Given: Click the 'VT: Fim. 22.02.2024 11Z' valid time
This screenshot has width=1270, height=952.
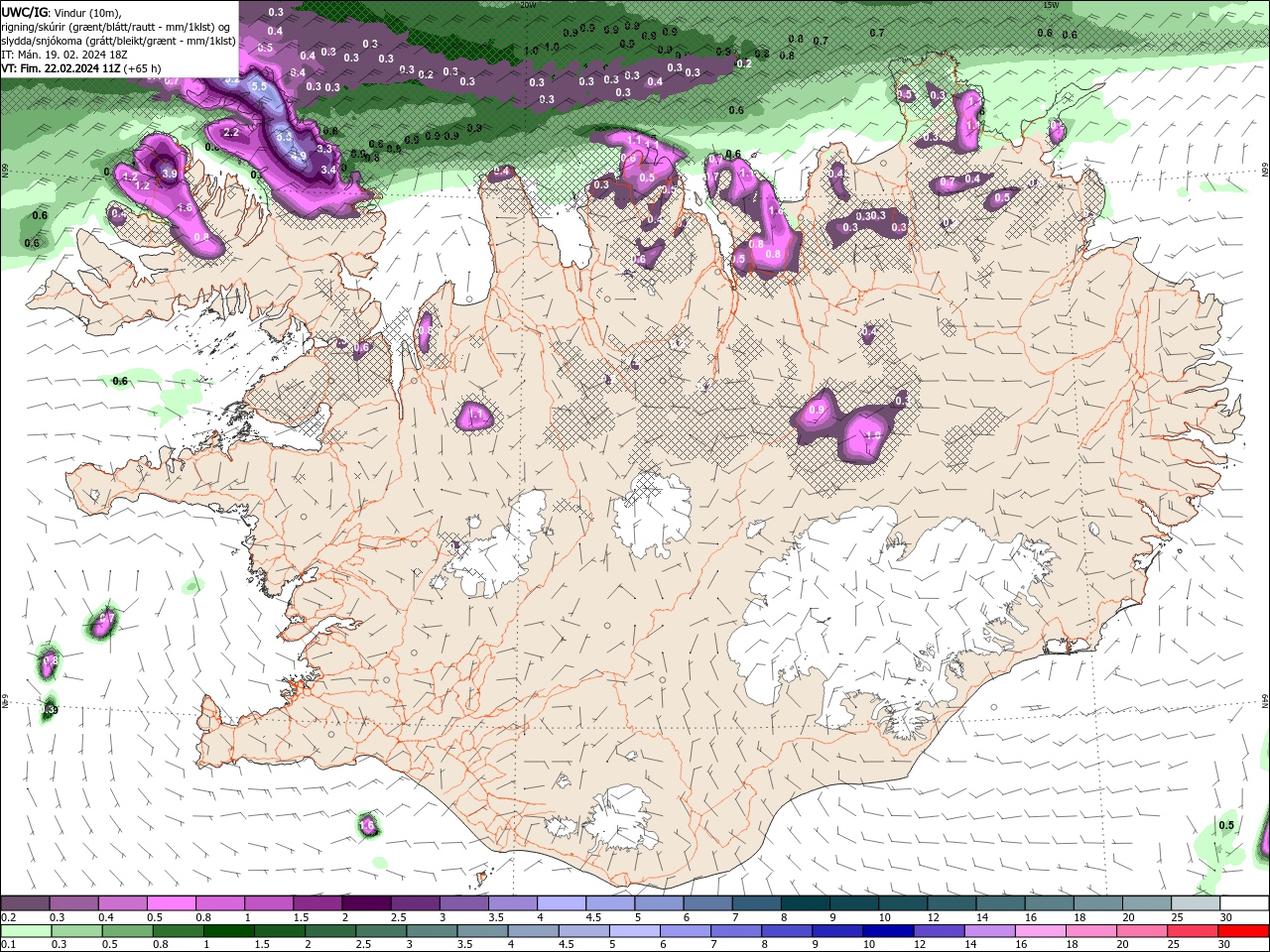Looking at the screenshot, I should pos(62,68).
